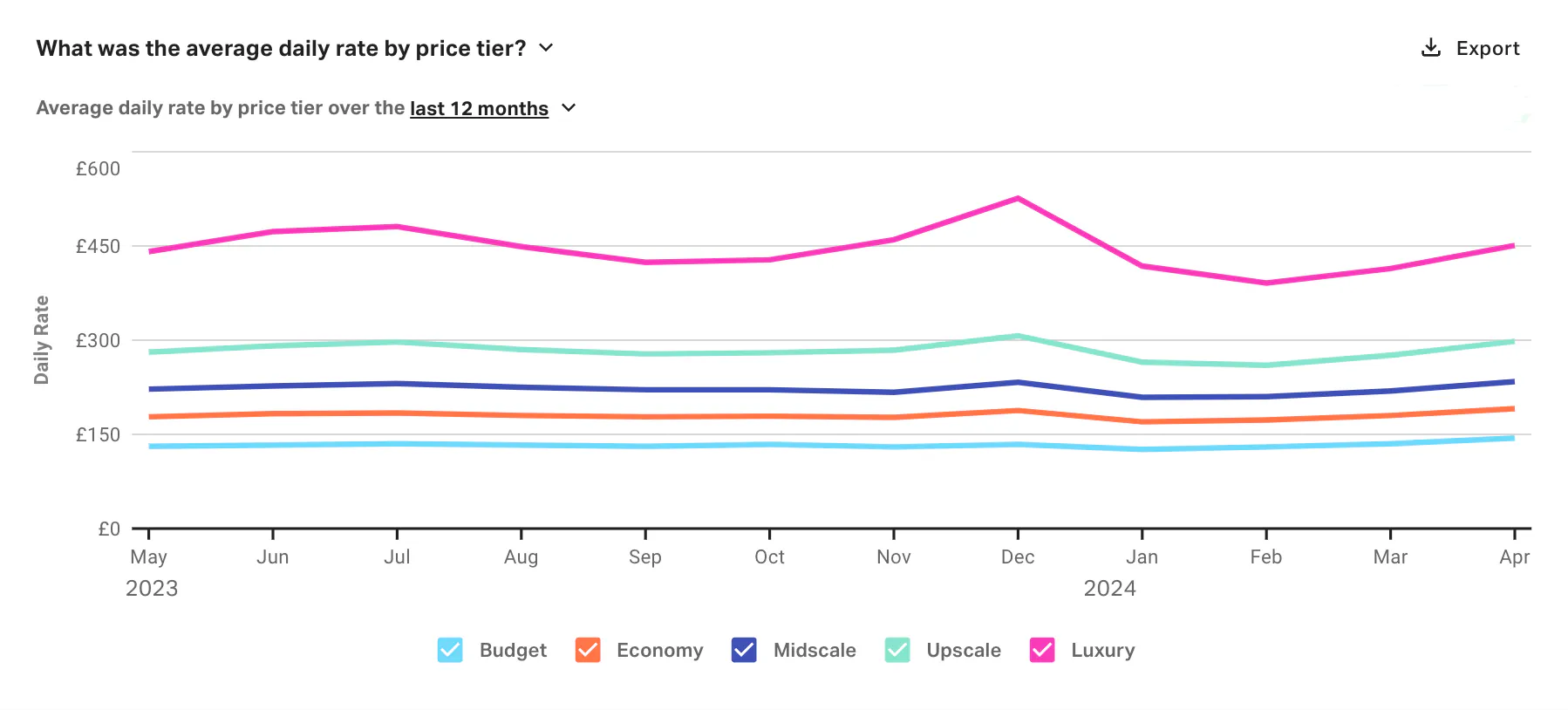This screenshot has width=1568, height=710.
Task: Click the 2023 year label
Action: point(152,589)
